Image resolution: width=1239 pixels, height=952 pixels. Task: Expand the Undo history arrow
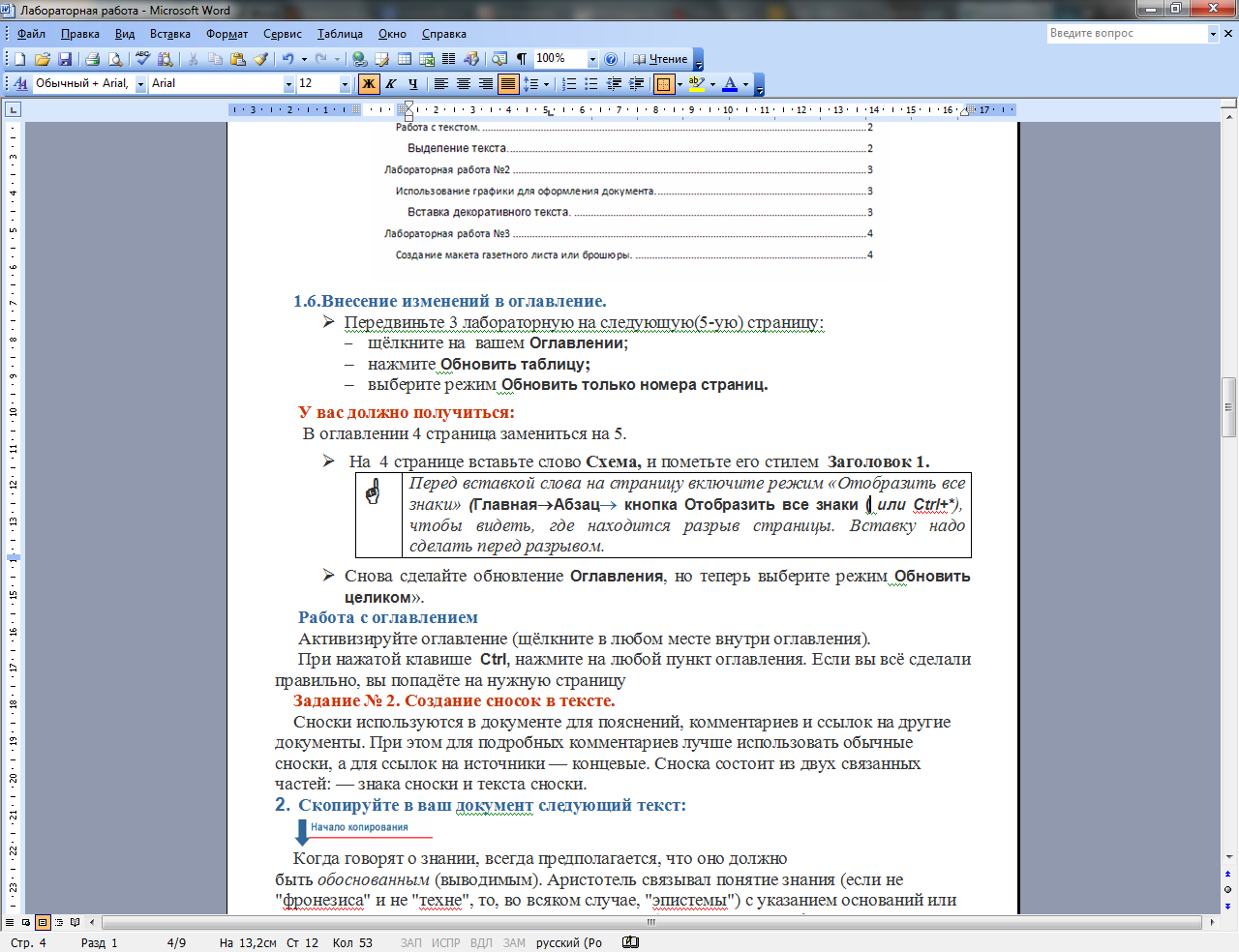click(304, 59)
